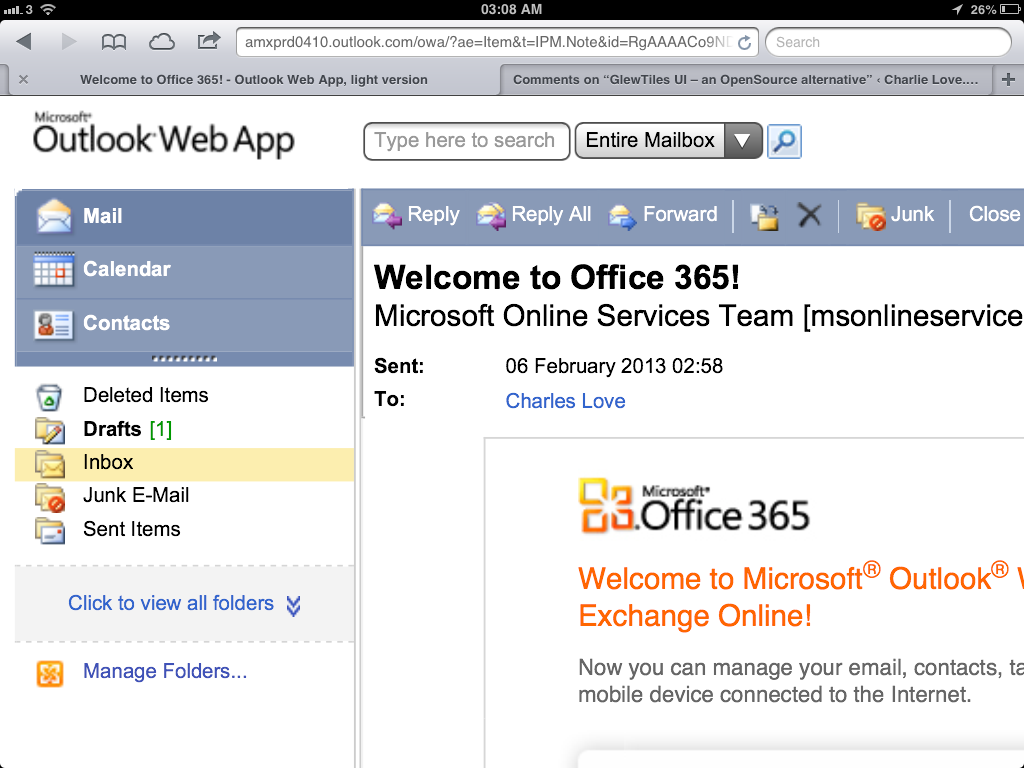1024x768 pixels.
Task: Open the Entire Mailbox scope dropdown
Action: [x=742, y=140]
